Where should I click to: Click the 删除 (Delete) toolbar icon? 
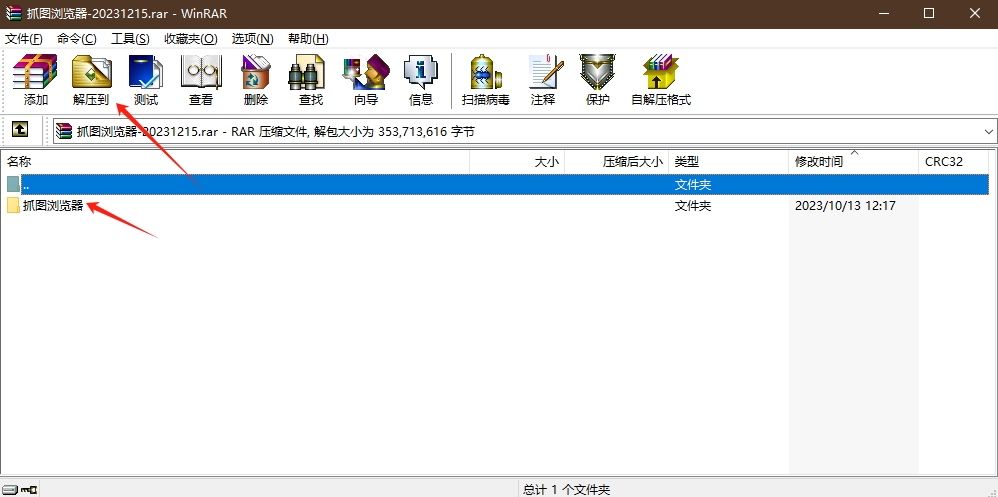point(256,80)
